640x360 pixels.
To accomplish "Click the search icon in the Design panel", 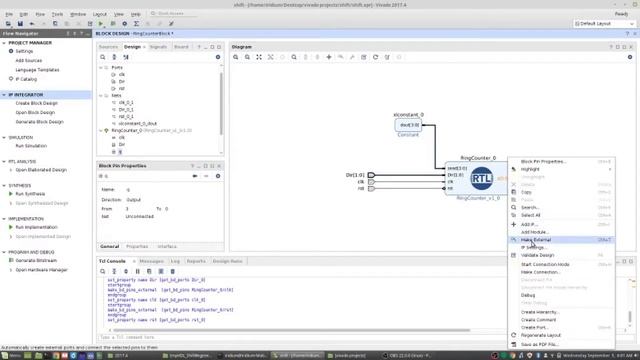I will pyautogui.click(x=103, y=57).
